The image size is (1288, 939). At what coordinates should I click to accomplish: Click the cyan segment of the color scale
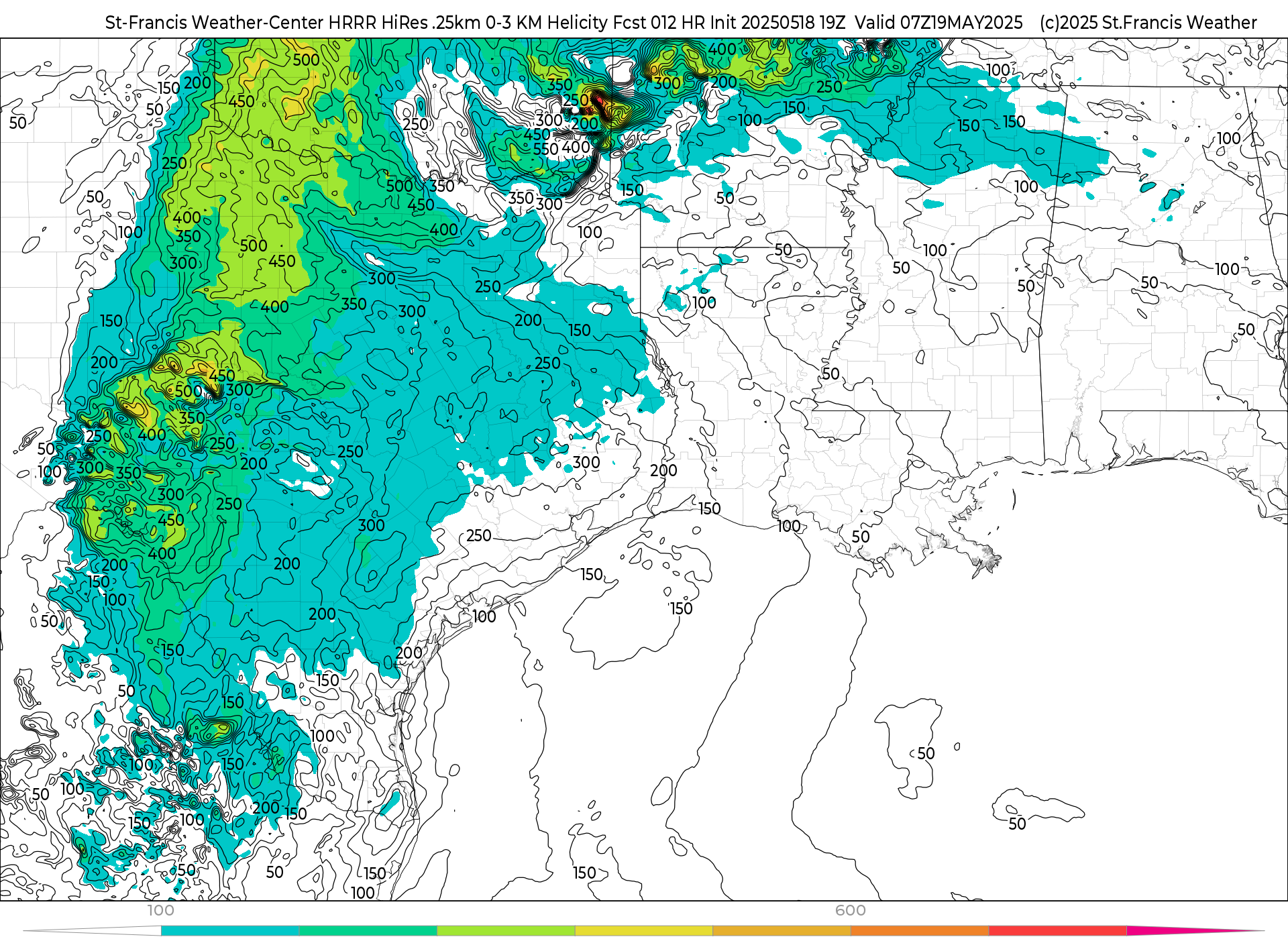tap(230, 930)
